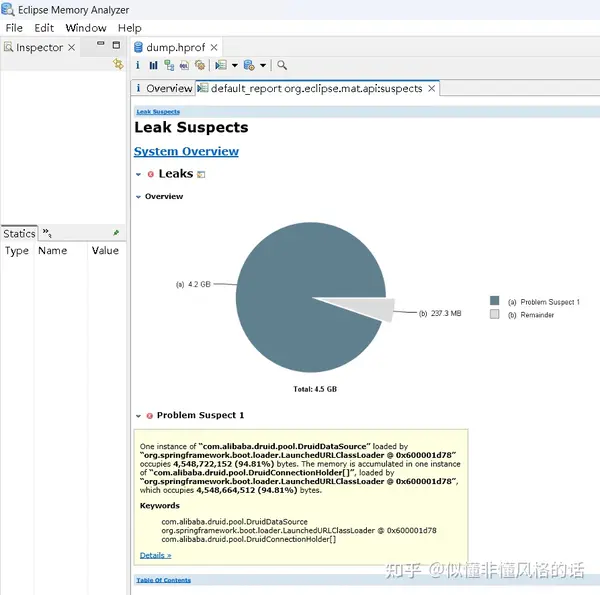Expand query browser dropdown arrow
The width and height of the screenshot is (600, 595).
[263, 65]
